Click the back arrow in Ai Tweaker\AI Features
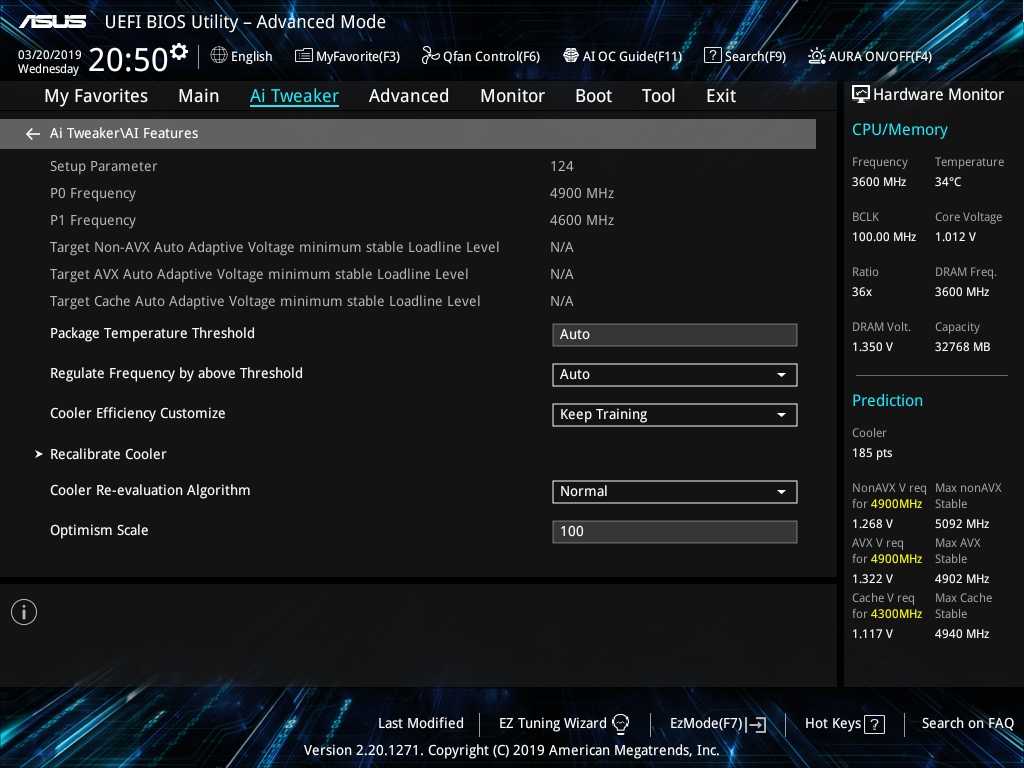1024x768 pixels. (33, 134)
